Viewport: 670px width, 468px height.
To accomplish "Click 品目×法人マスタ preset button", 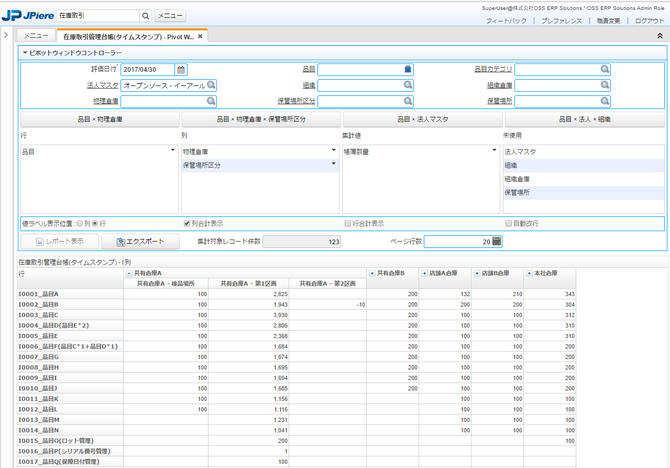I will 423,120.
